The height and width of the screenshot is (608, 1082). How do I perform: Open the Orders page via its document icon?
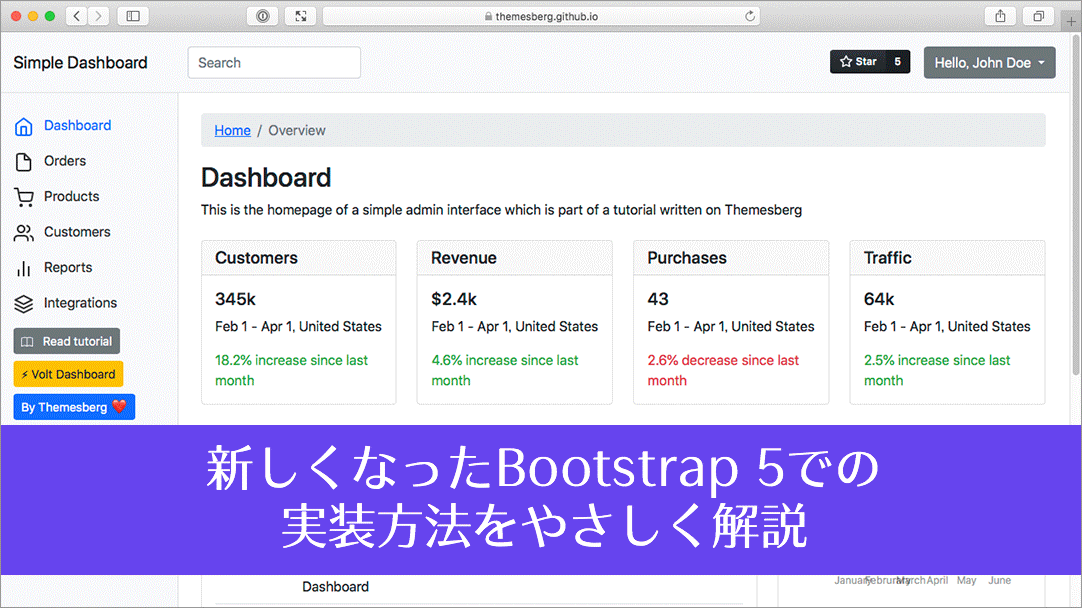tap(23, 161)
